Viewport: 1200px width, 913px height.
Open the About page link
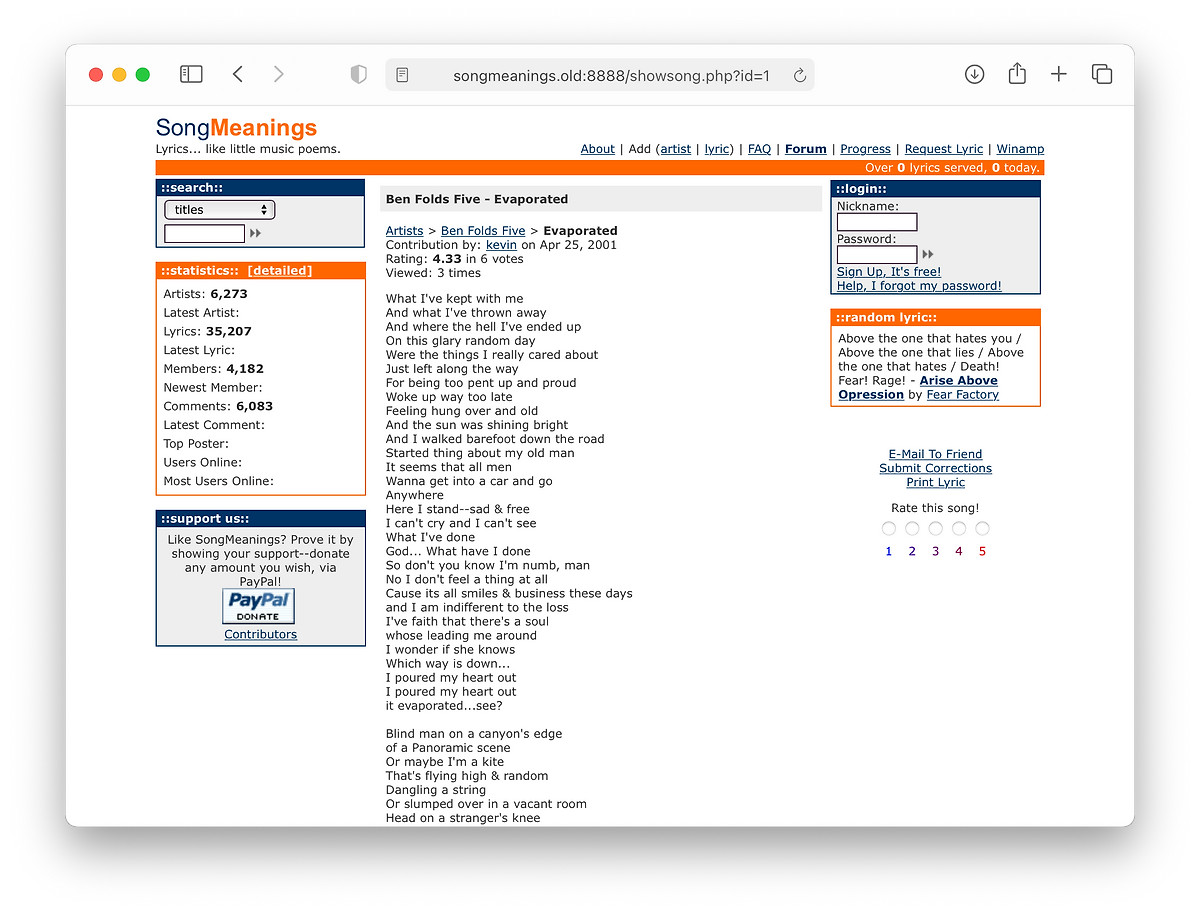tap(598, 149)
